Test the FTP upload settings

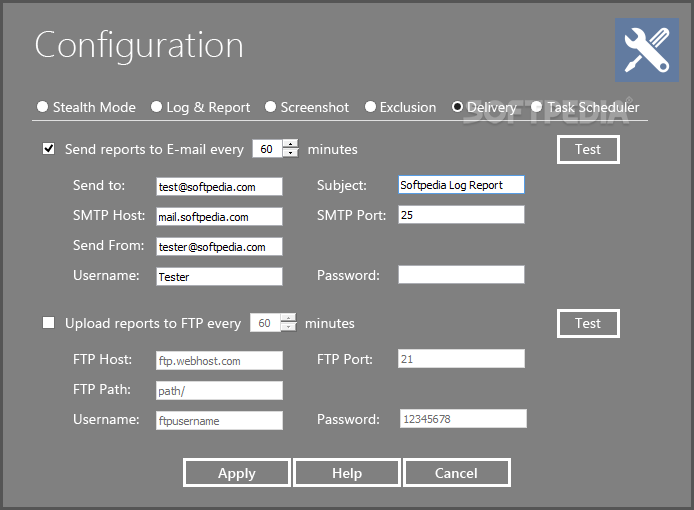[588, 324]
